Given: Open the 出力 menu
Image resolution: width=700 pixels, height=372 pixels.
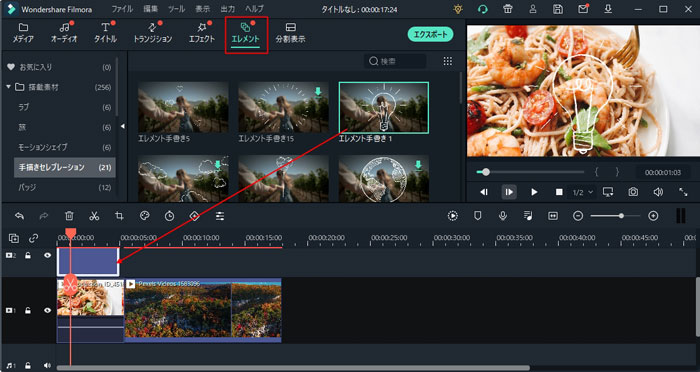Looking at the screenshot, I should pyautogui.click(x=228, y=9).
